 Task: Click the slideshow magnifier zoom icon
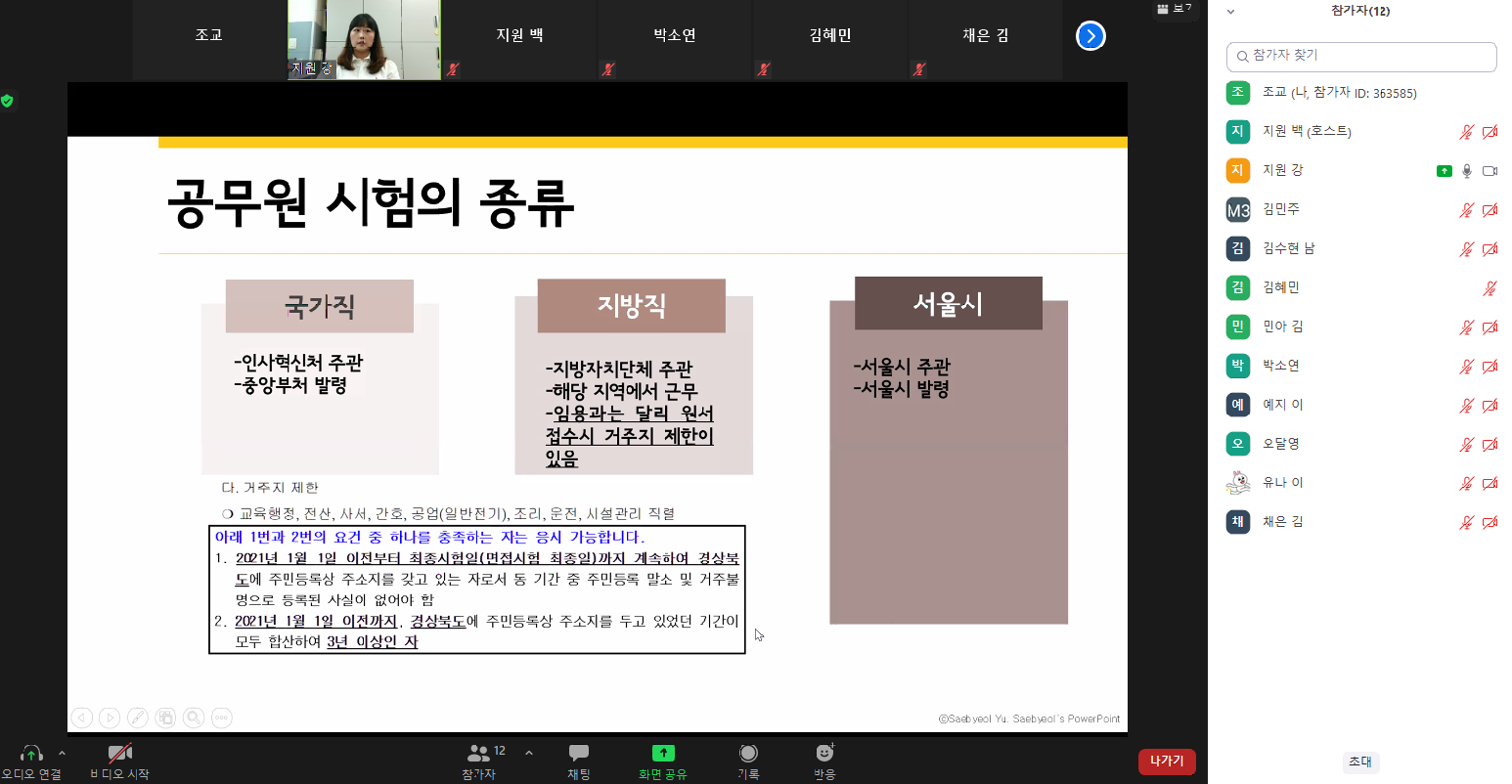pyautogui.click(x=194, y=718)
